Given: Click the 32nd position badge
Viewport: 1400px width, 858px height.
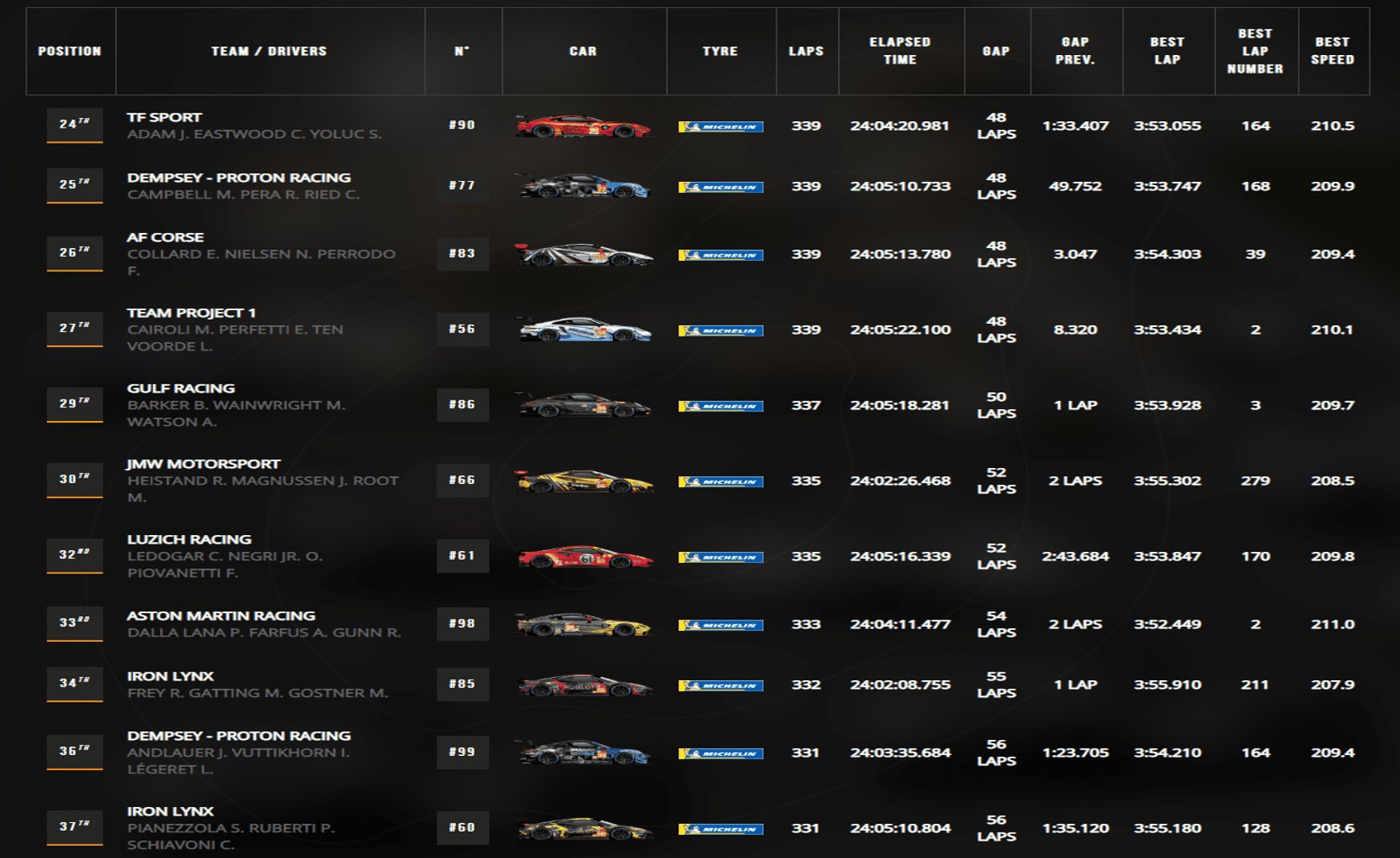Looking at the screenshot, I should (74, 556).
